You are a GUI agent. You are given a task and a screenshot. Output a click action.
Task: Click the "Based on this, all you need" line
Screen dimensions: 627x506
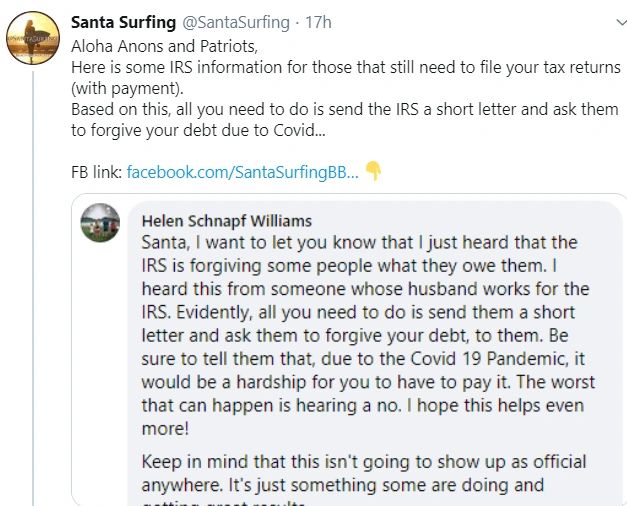[x=345, y=109]
